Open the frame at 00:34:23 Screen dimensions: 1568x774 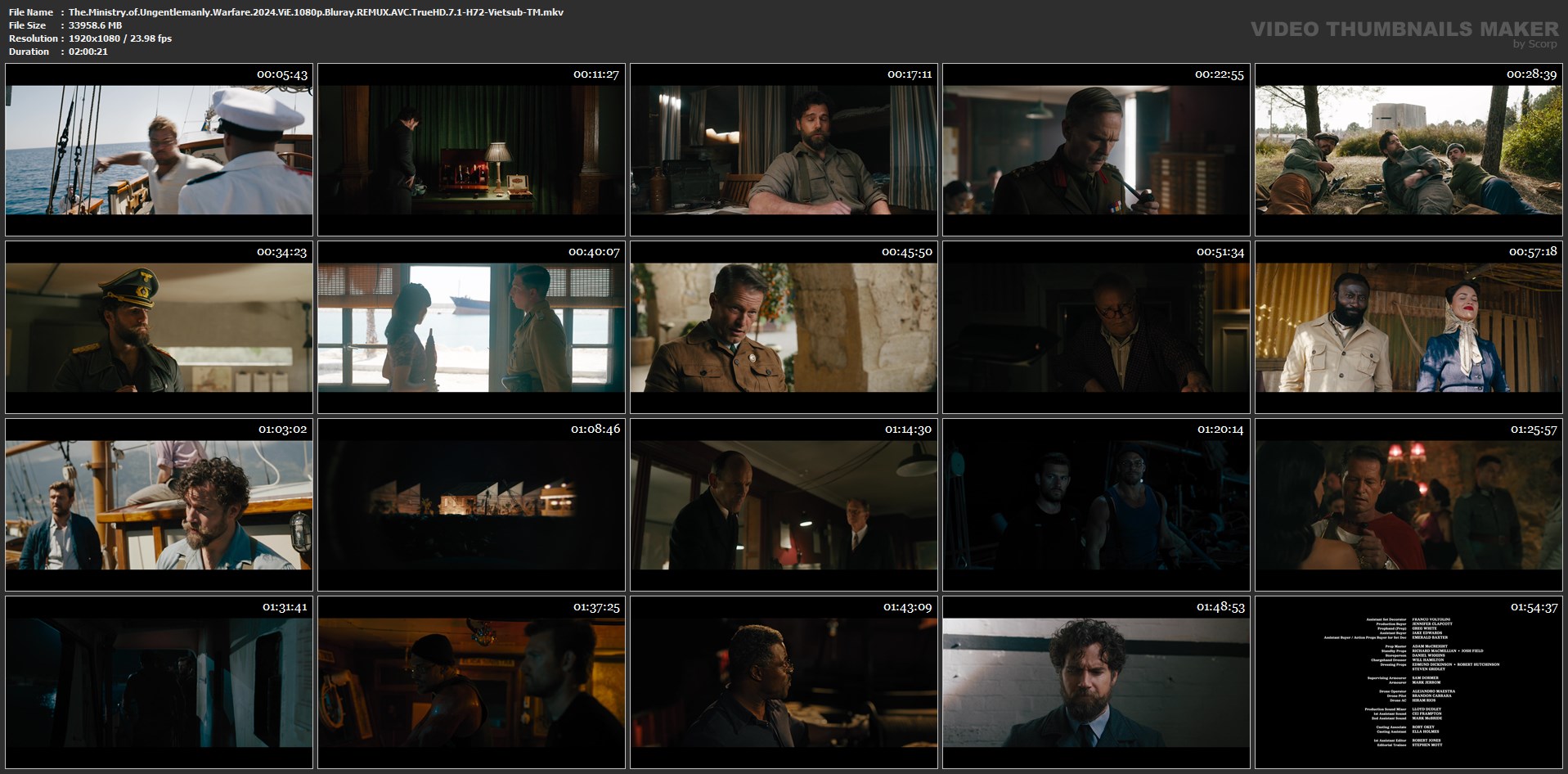[x=159, y=327]
